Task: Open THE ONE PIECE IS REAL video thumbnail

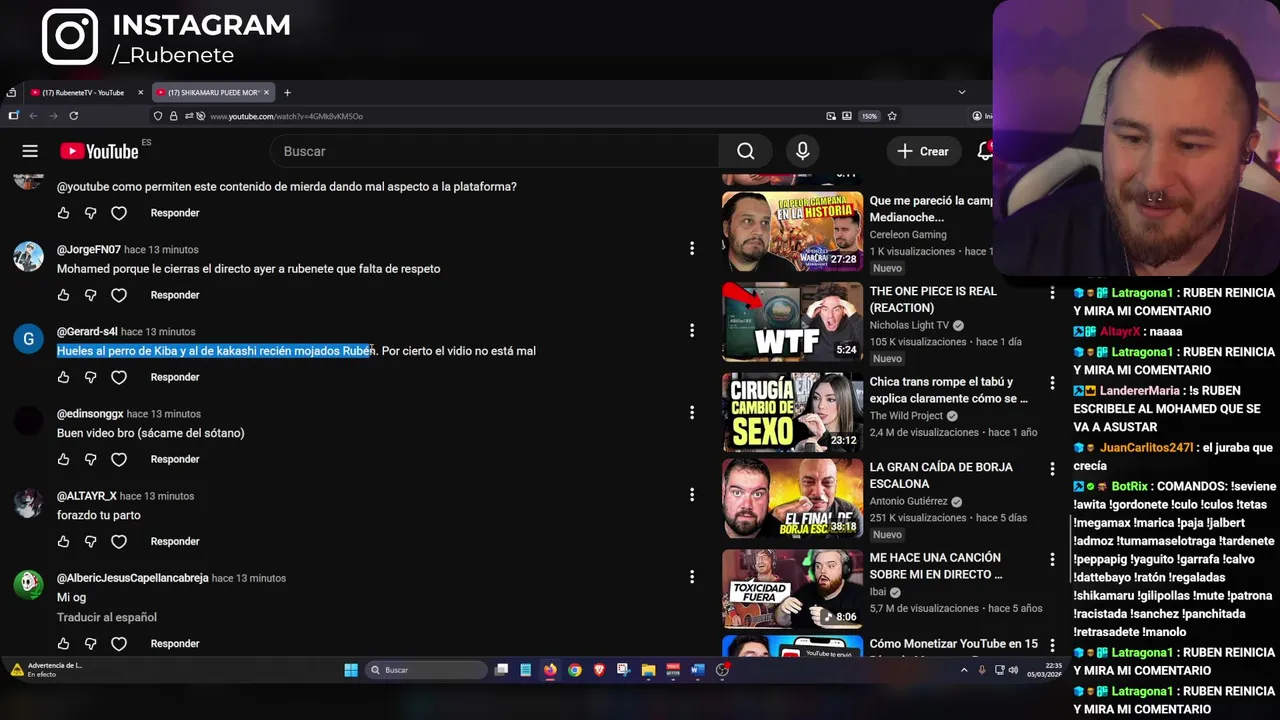Action: coord(792,322)
